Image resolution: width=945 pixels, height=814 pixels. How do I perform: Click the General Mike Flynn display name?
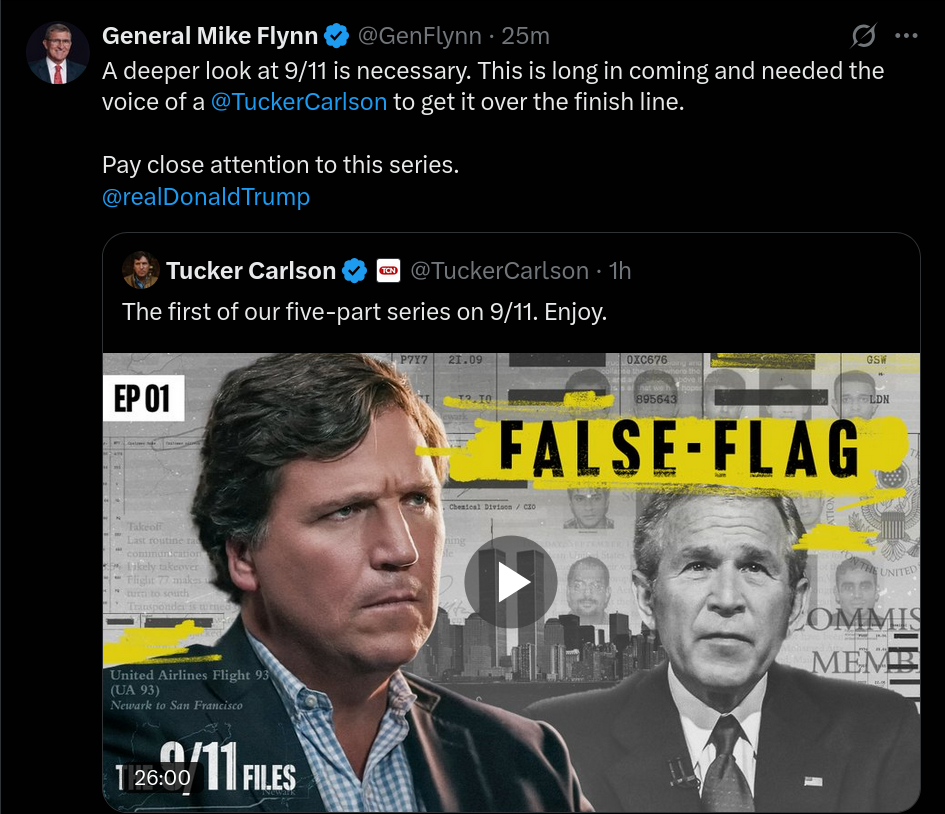click(210, 37)
